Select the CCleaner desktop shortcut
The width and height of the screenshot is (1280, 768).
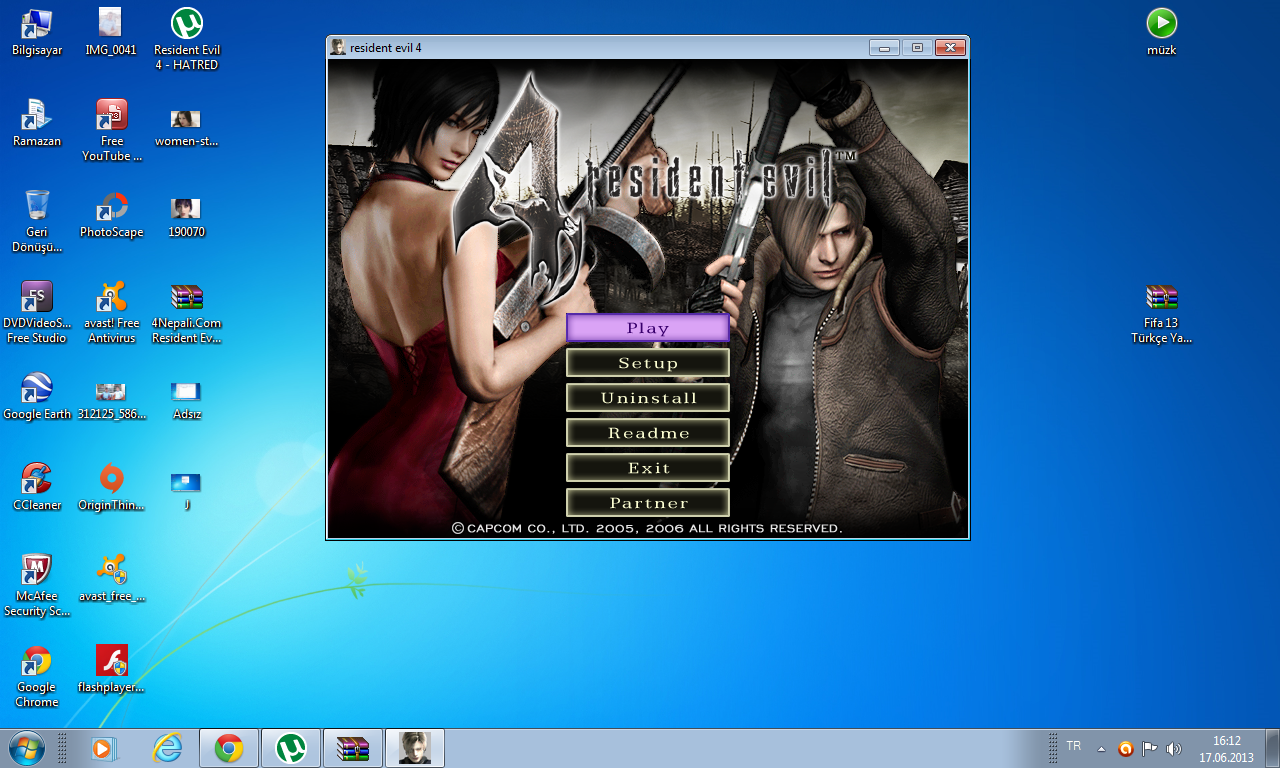(x=37, y=487)
